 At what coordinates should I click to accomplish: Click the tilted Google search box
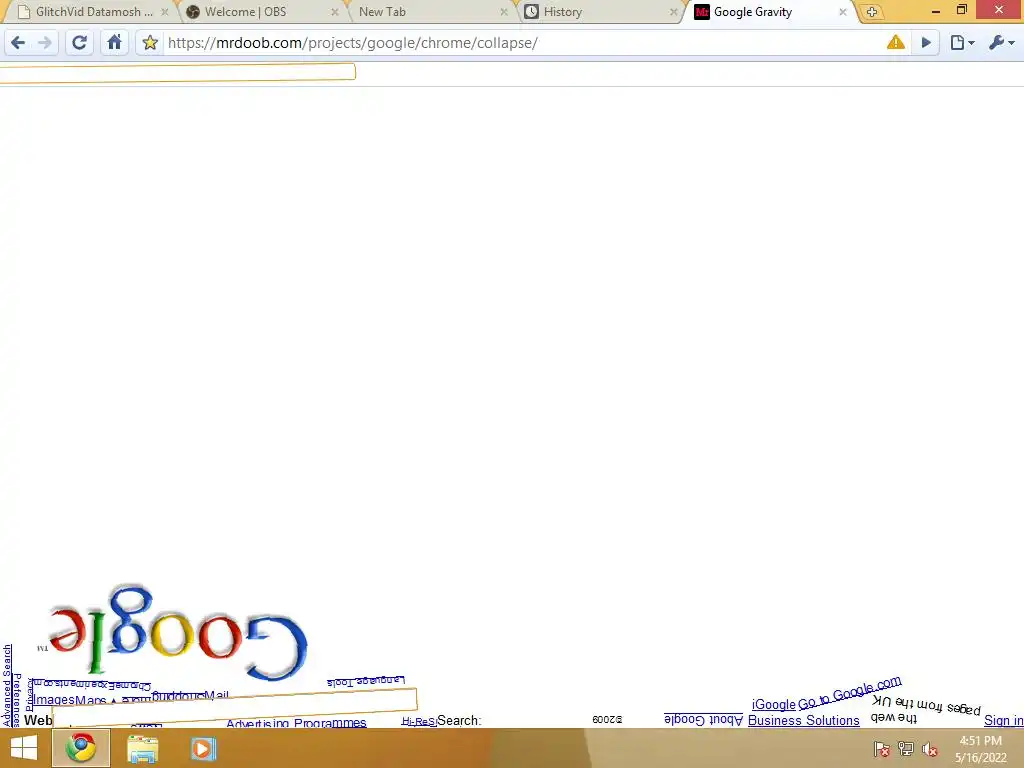234,707
